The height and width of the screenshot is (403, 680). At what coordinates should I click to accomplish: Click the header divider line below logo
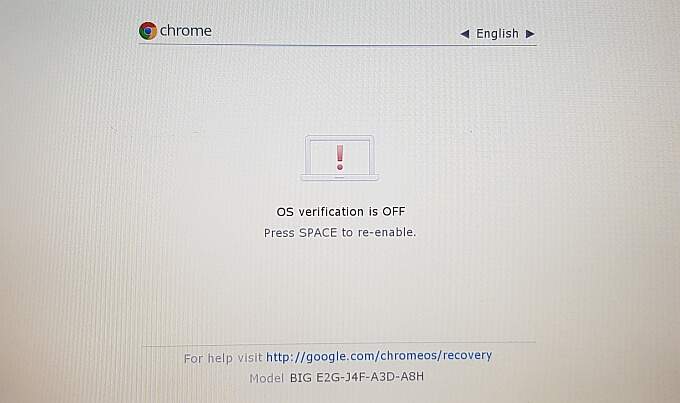click(x=337, y=44)
